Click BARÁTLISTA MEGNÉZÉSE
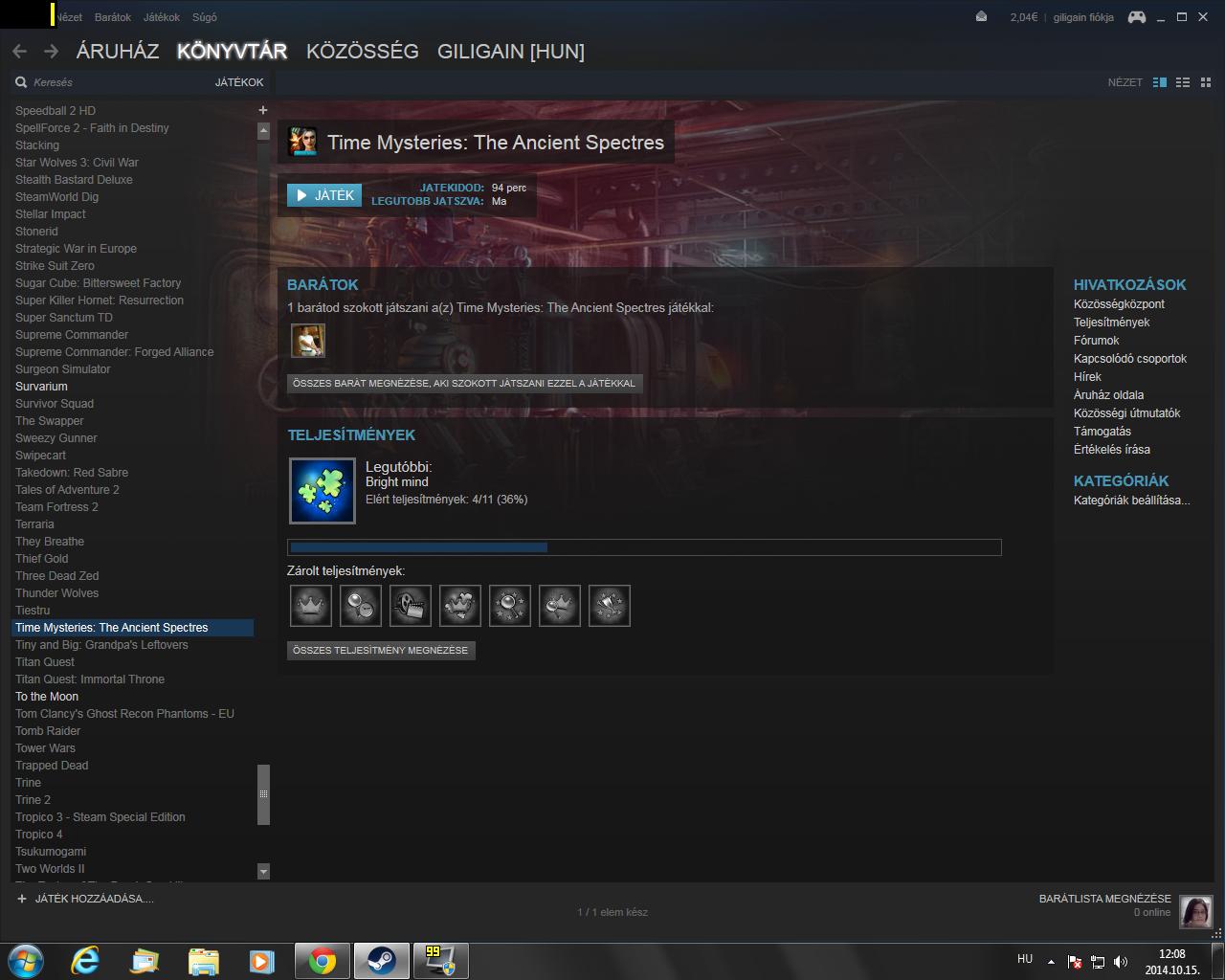Screen dimensions: 1225x980 pyautogui.click(x=1105, y=899)
